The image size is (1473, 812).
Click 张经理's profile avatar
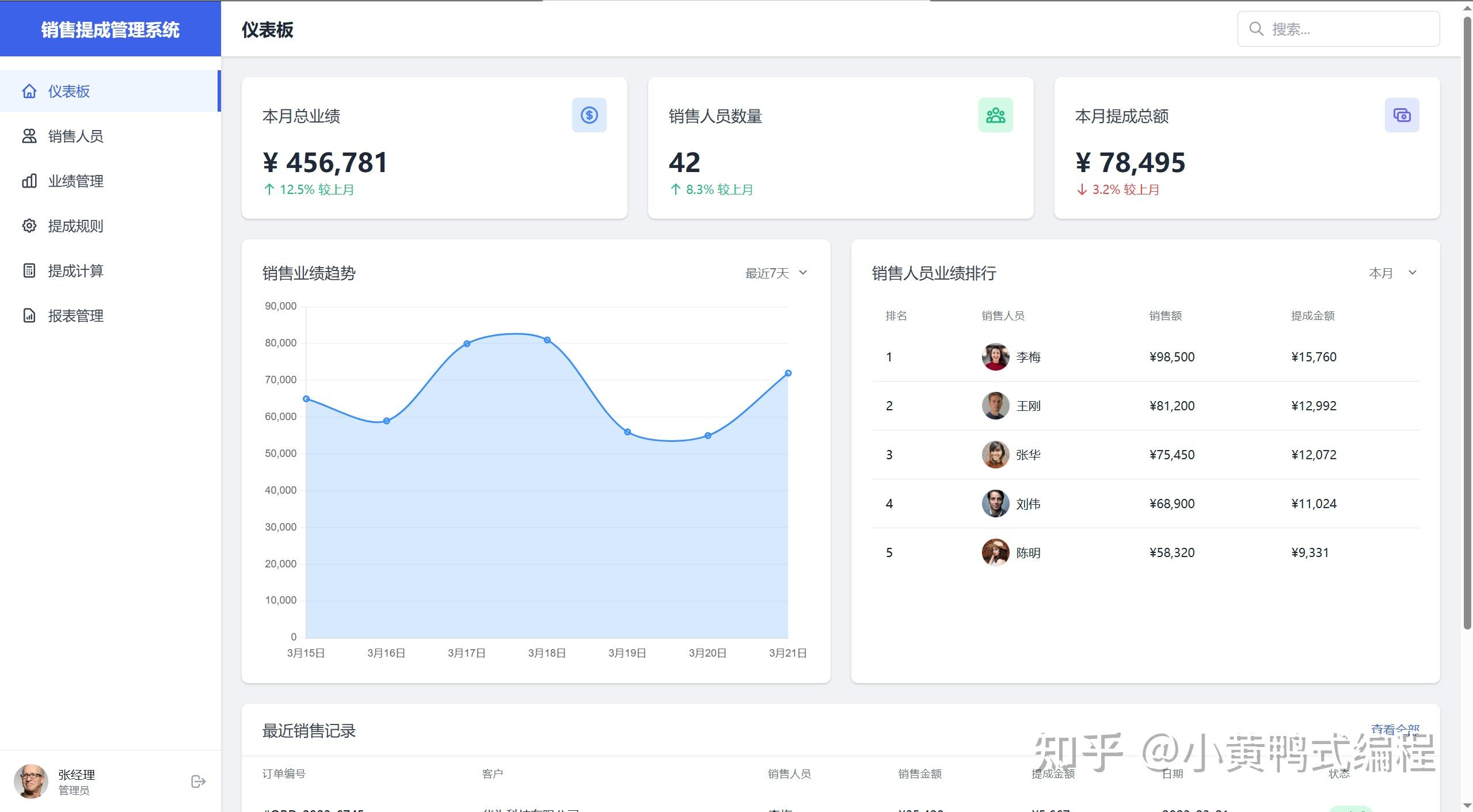pos(31,781)
